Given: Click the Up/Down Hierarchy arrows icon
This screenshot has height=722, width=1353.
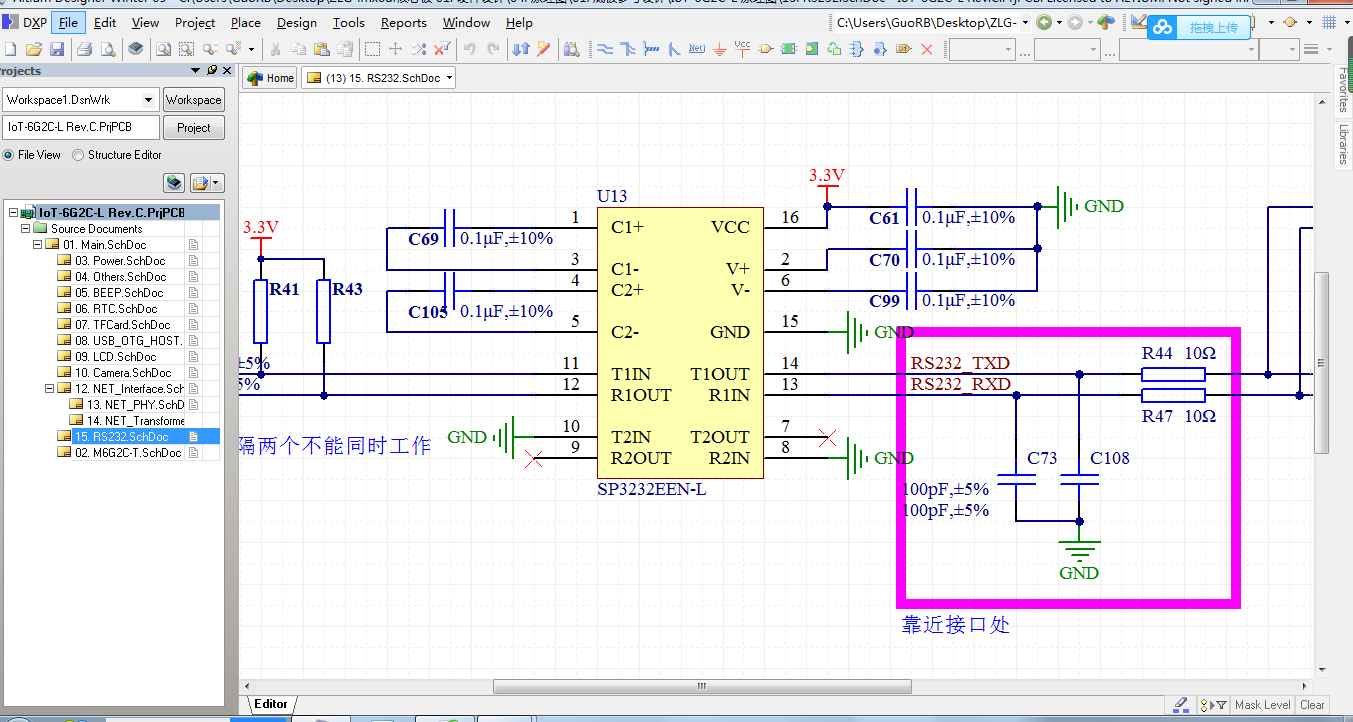Looking at the screenshot, I should 521,49.
